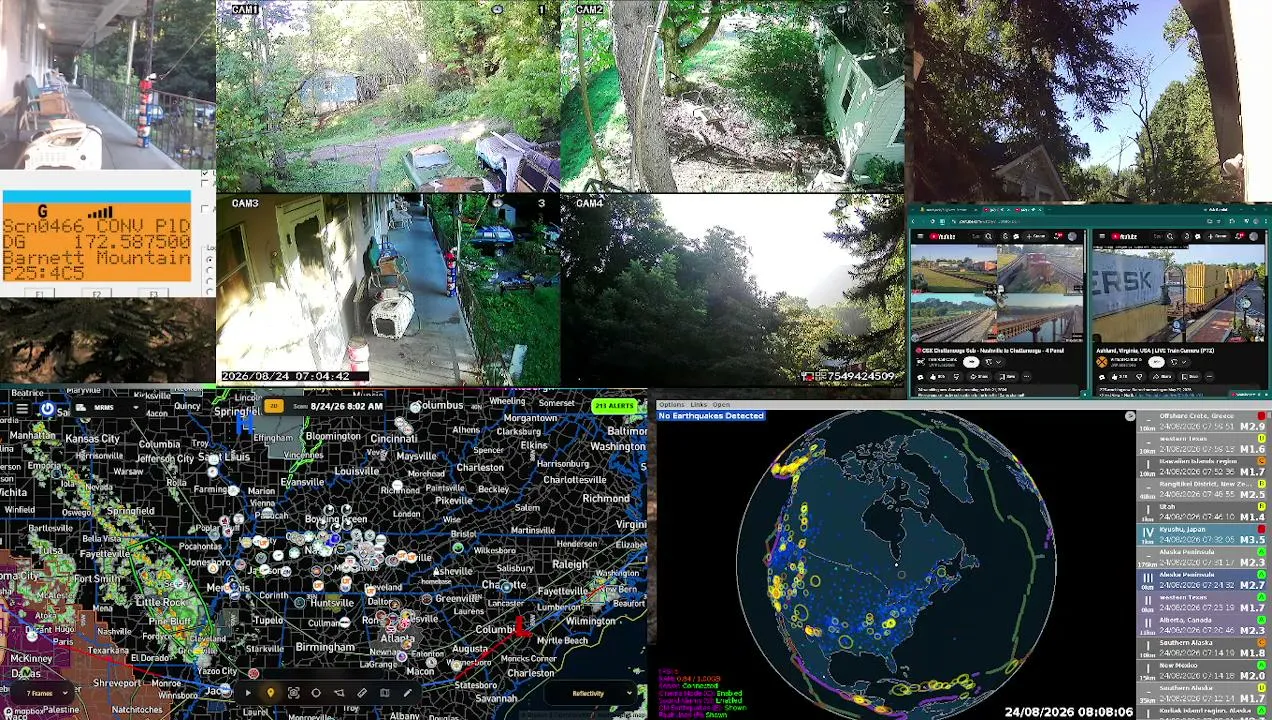
Task: Open the browser extensions puzzle icon
Action: coord(1232,221)
